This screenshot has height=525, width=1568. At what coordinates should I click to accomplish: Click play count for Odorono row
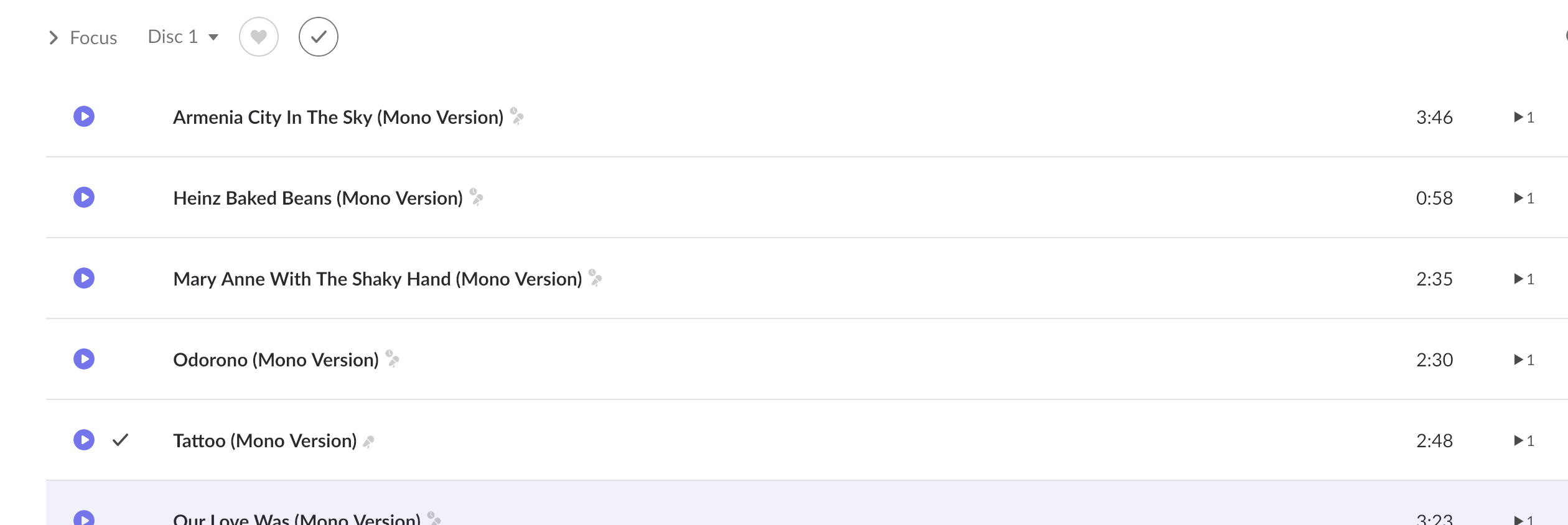click(1524, 360)
